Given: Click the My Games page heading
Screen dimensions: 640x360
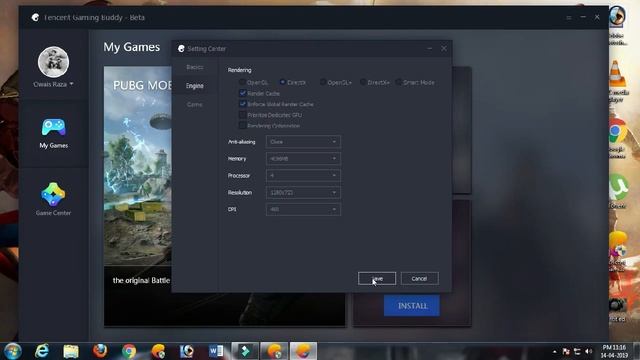Looking at the screenshot, I should (131, 47).
